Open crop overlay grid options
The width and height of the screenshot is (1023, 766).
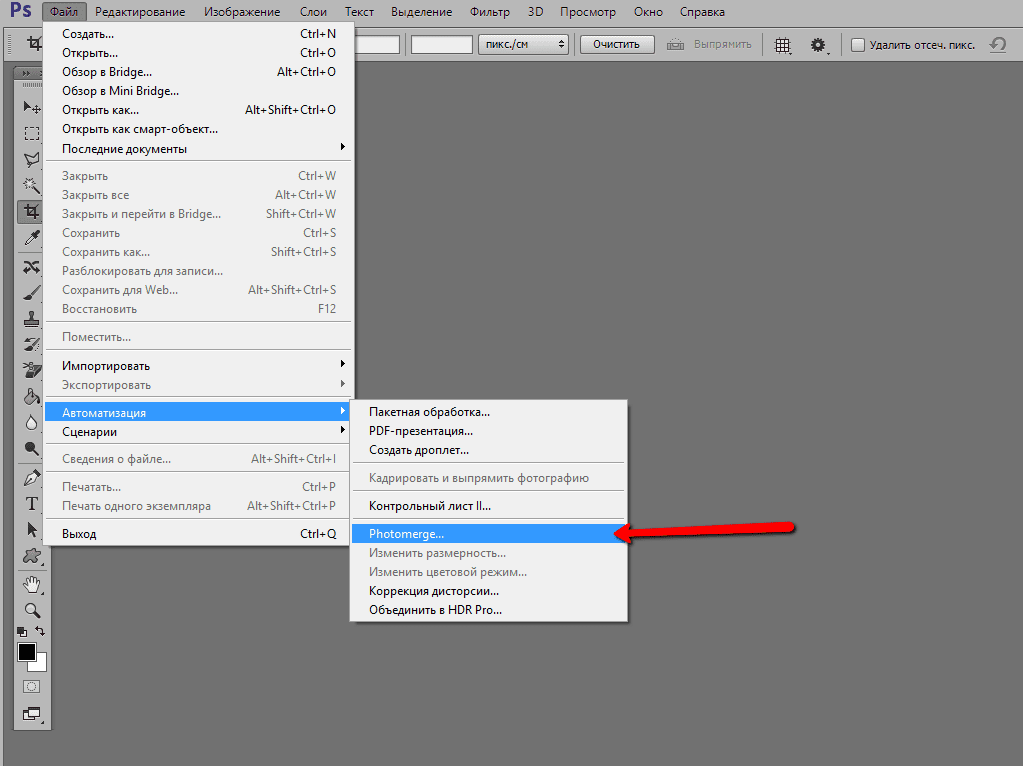782,45
